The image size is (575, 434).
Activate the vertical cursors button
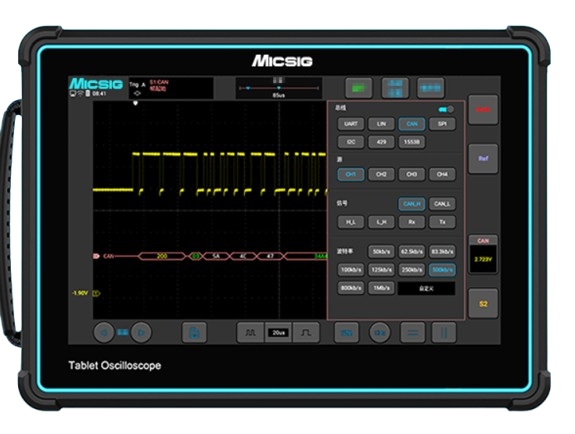coord(444,332)
